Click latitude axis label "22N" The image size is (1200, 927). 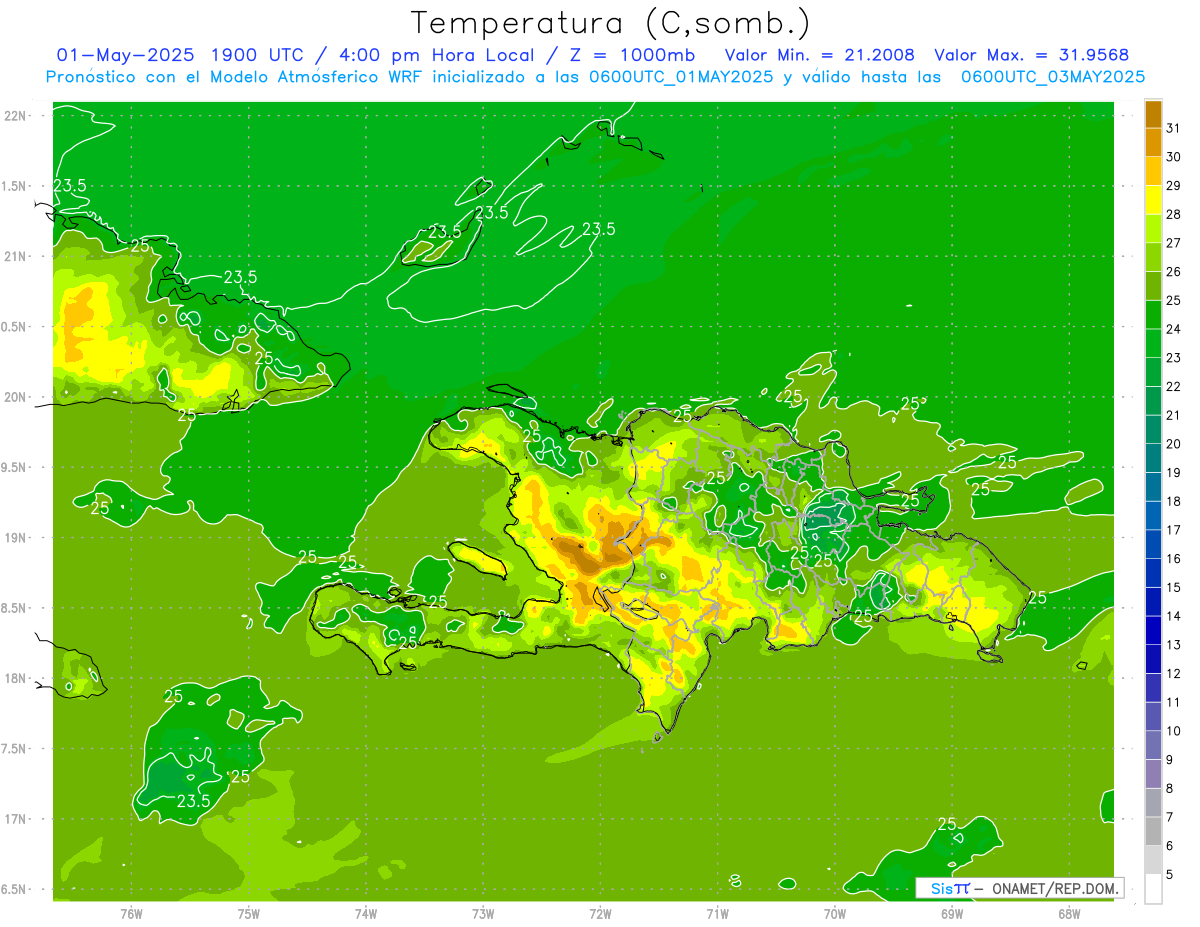[15, 116]
